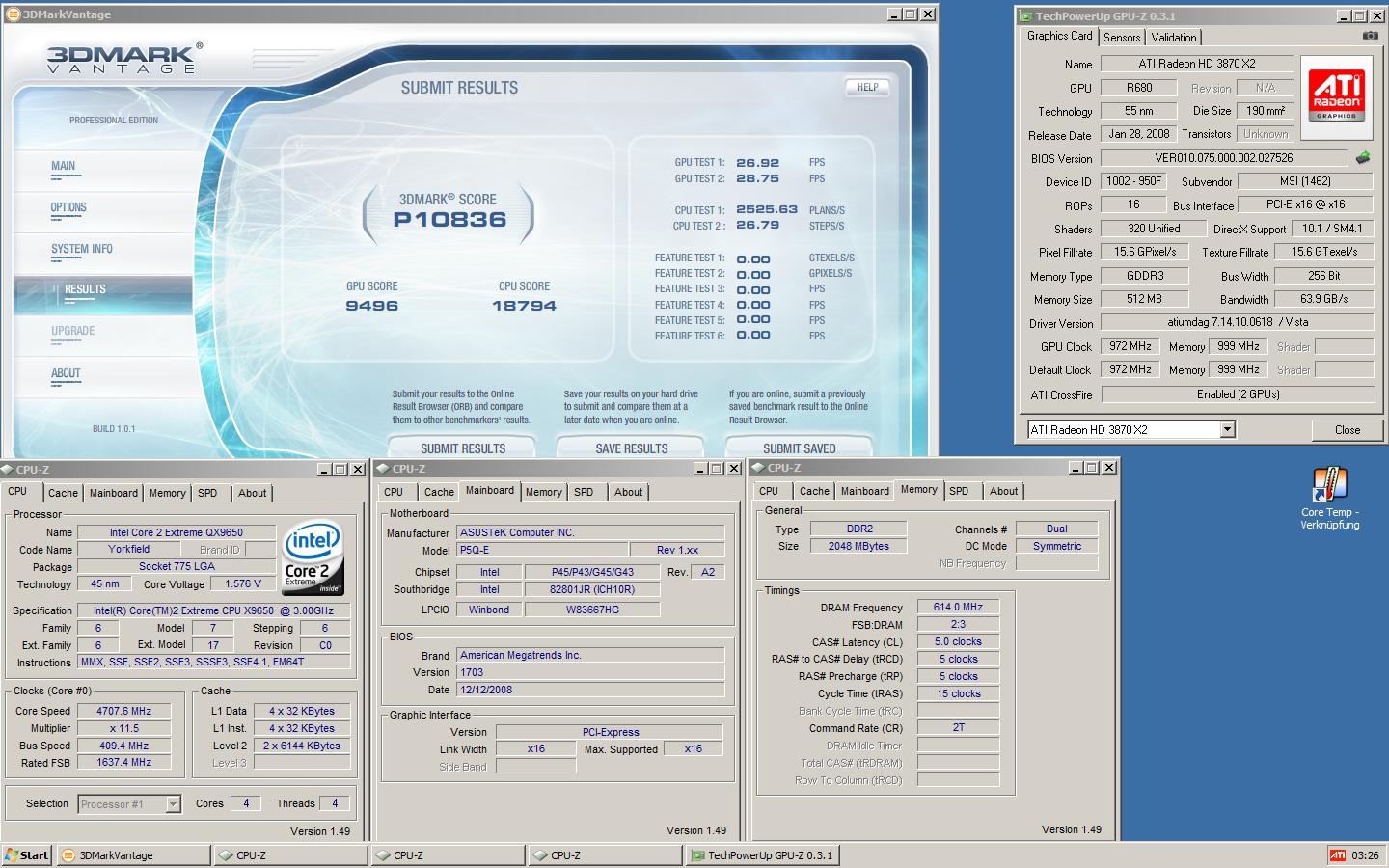Click SAVE RESULTS button
Screen dimensions: 1389x868
[632, 448]
